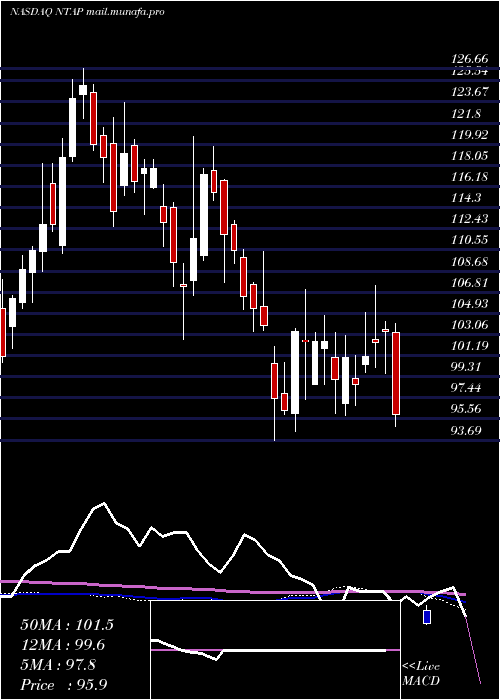Viewport: 500px width, 700px height.
Task: Click the 93.69 price axis label
Action: click(466, 430)
